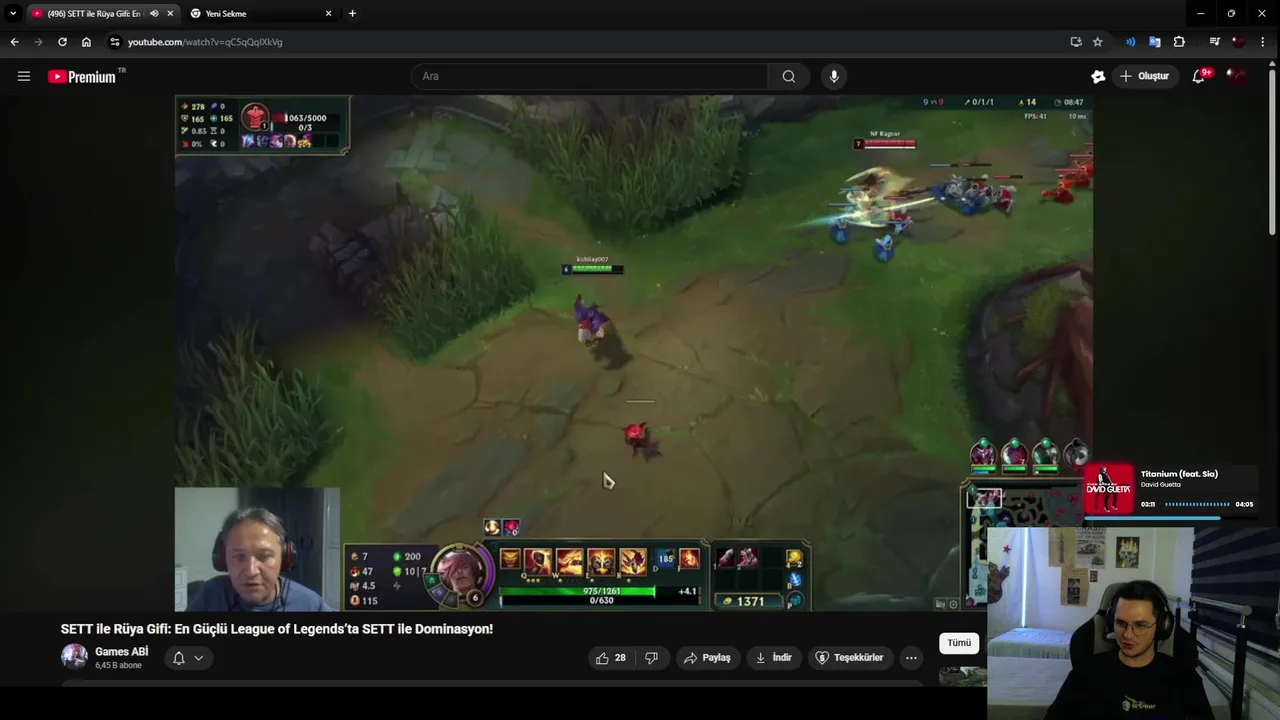This screenshot has width=1280, height=720.
Task: Open the YouTube guide hamburger menu
Action: click(x=24, y=76)
